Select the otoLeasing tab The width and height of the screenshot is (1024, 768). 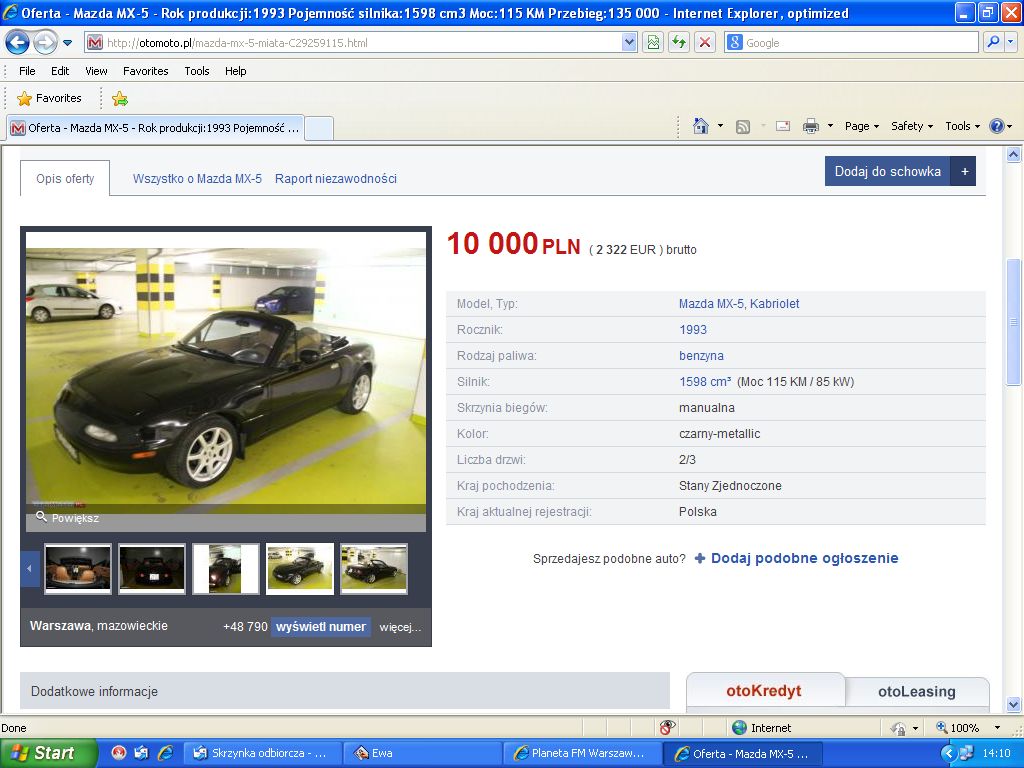(917, 692)
